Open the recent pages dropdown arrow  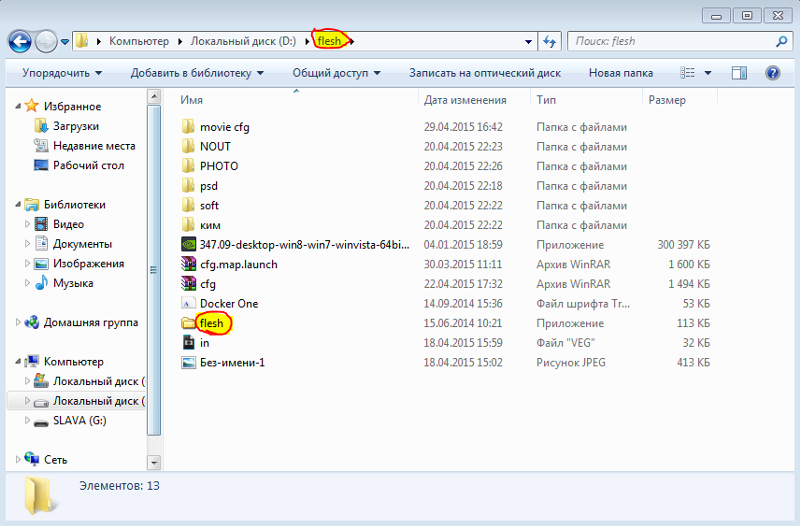[x=65, y=42]
